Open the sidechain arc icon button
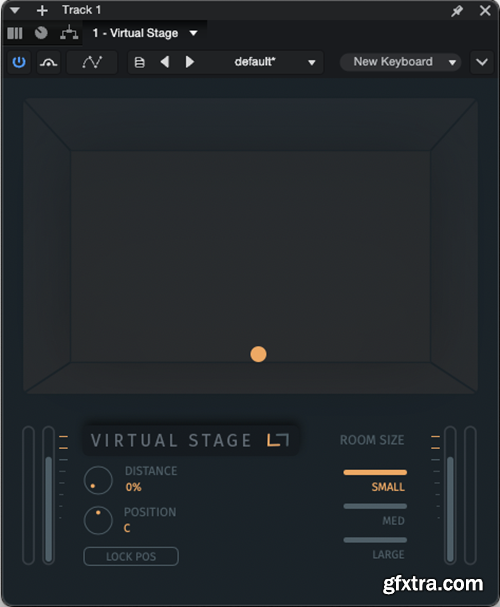This screenshot has height=607, width=500. [x=48, y=62]
